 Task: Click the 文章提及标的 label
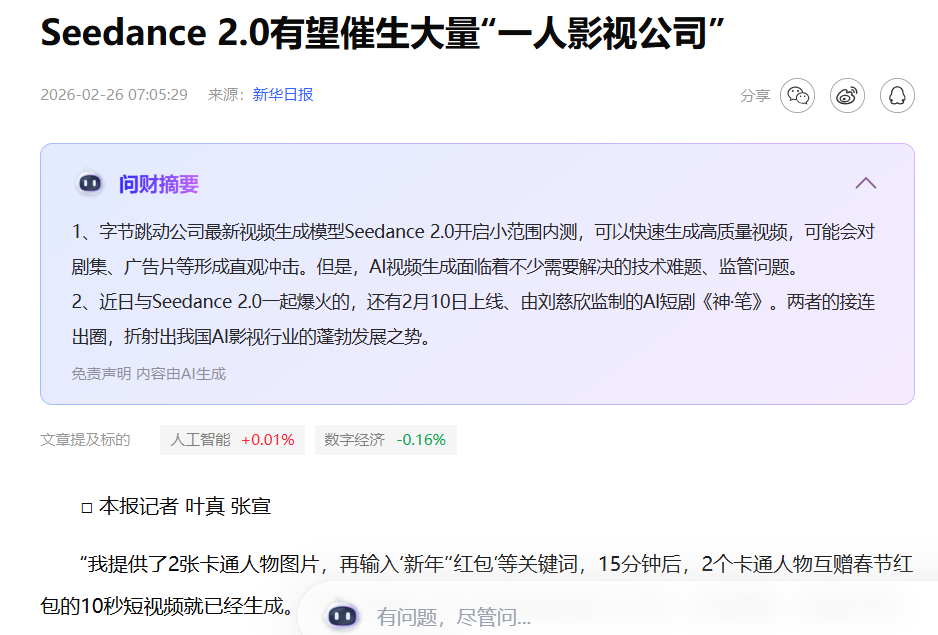[85, 440]
